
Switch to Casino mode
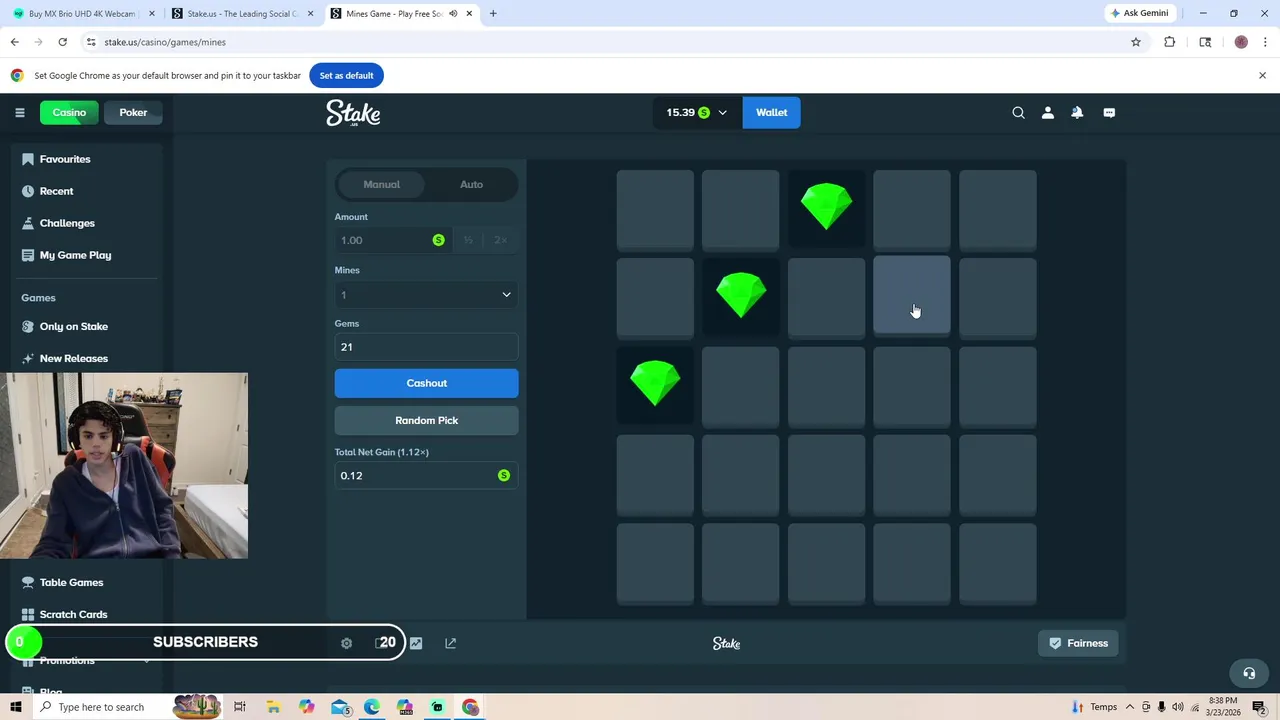click(69, 112)
